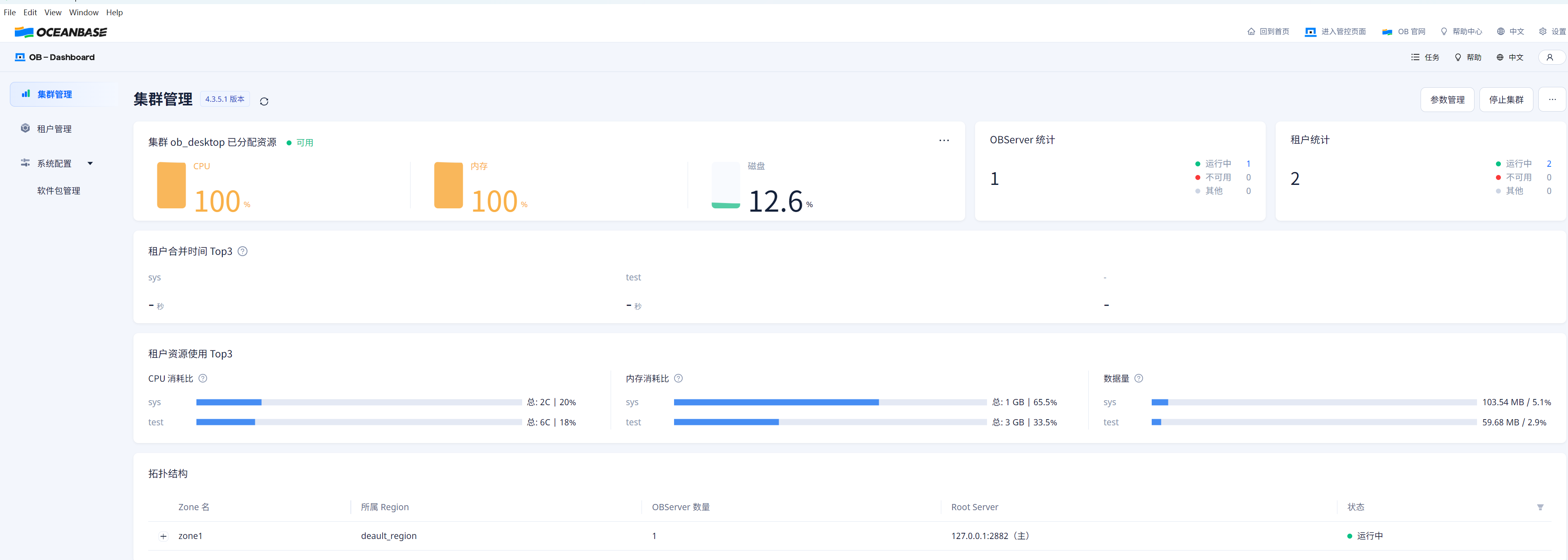Click the OceanBase logo in the top bar

pyautogui.click(x=60, y=32)
